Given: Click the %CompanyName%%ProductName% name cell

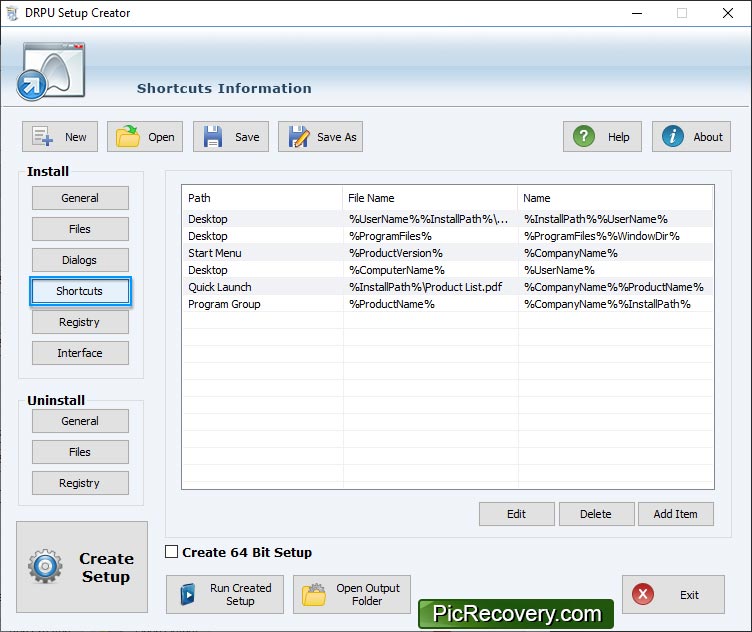Looking at the screenshot, I should (x=614, y=287).
